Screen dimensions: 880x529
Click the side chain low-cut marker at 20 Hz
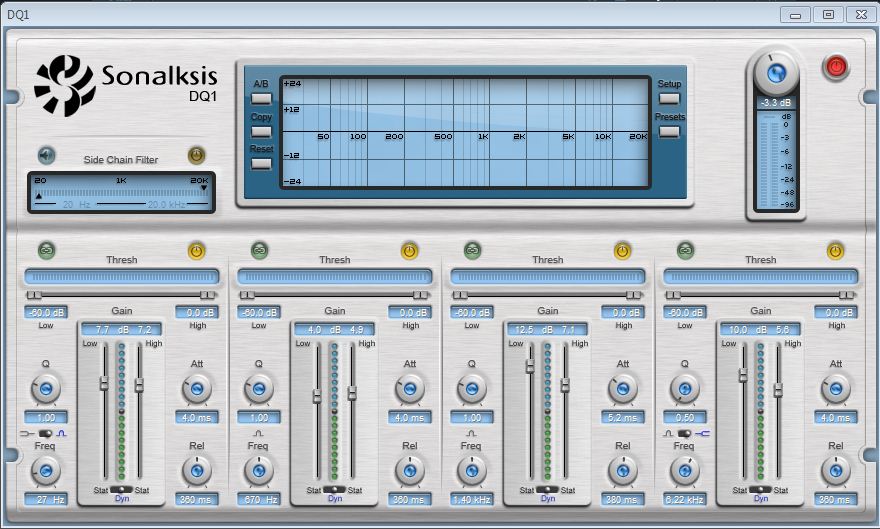point(39,196)
